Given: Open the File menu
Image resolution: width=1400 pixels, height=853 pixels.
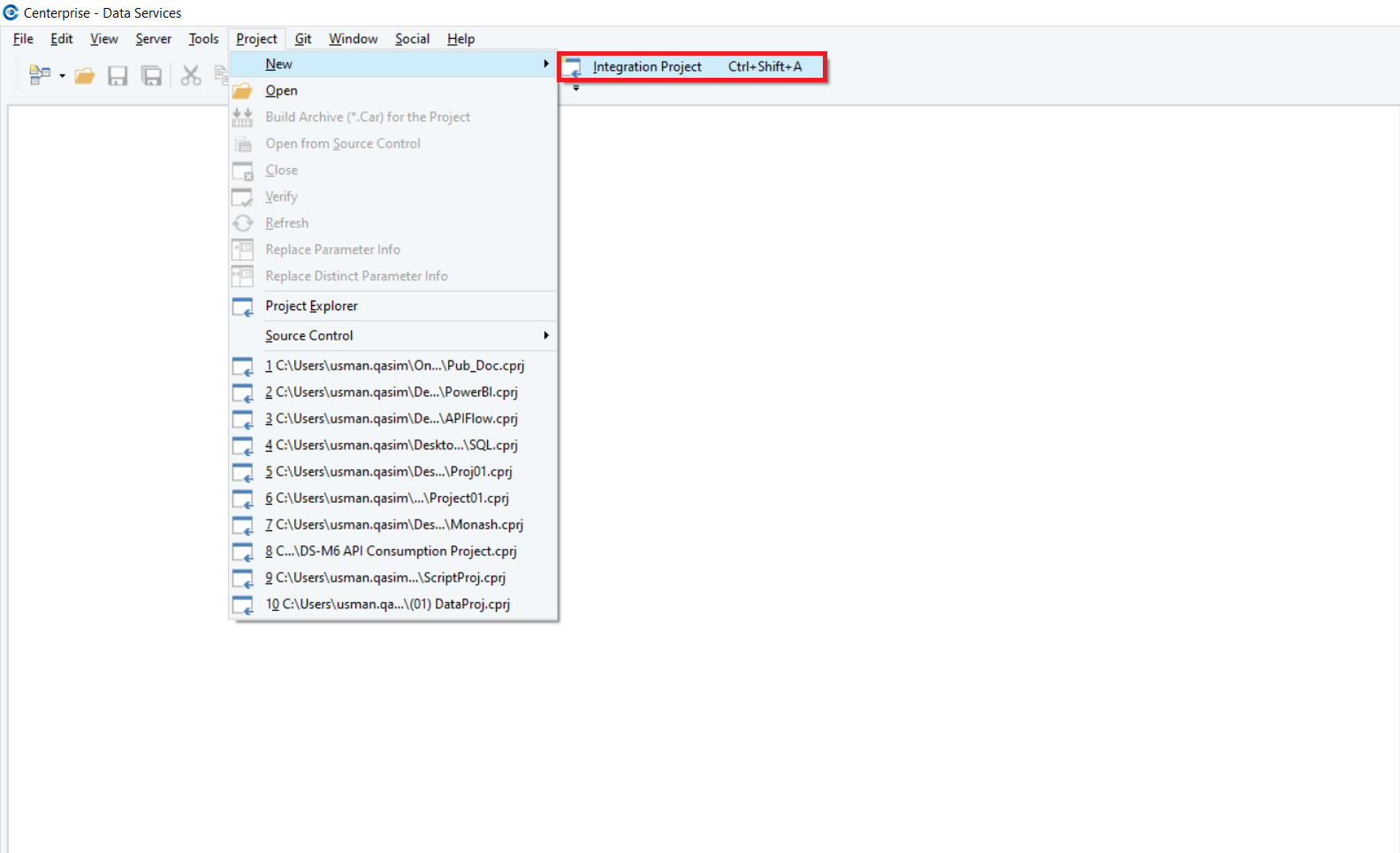Looking at the screenshot, I should click(23, 39).
